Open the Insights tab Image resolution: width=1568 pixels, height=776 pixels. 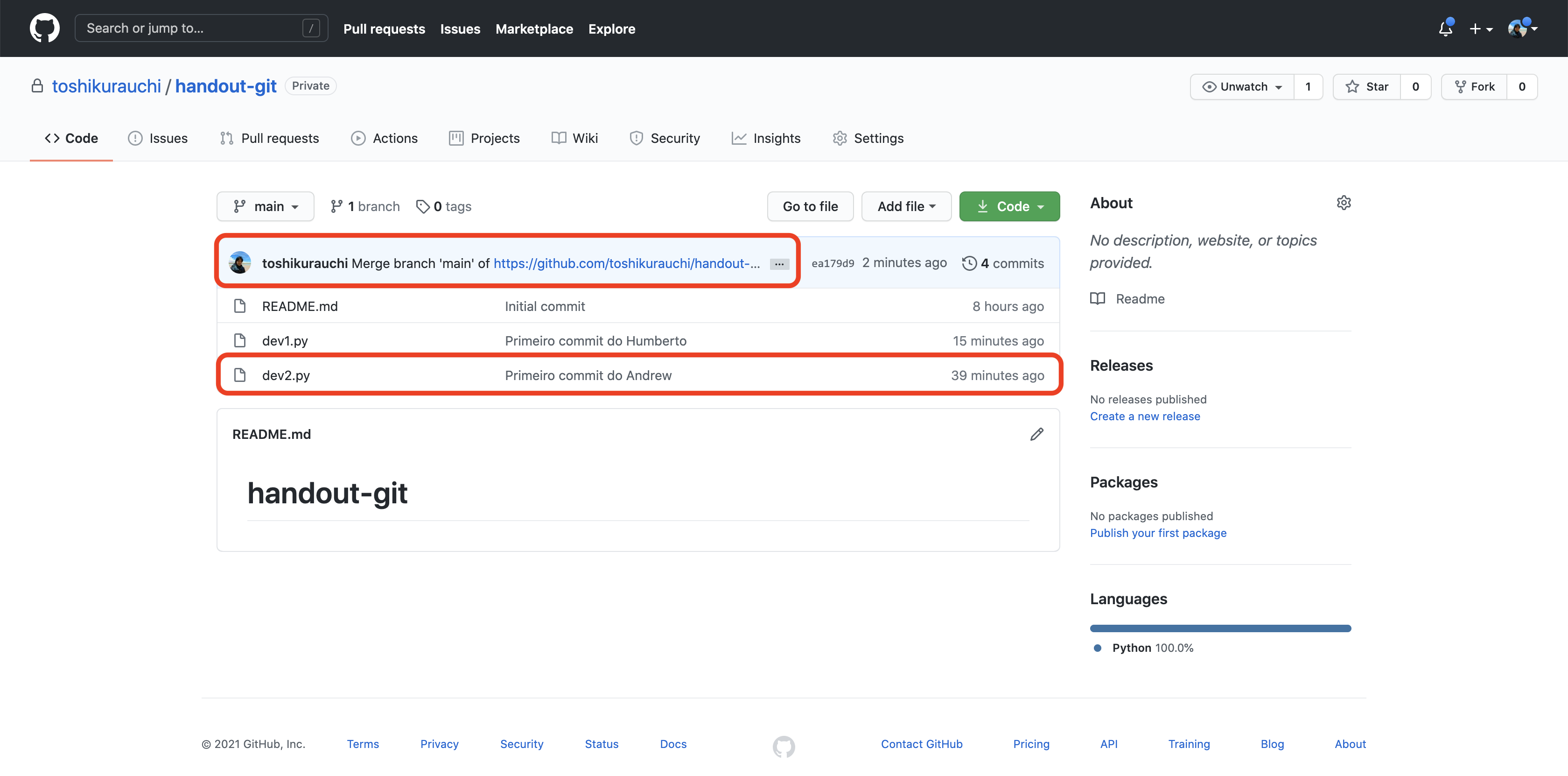click(x=766, y=138)
